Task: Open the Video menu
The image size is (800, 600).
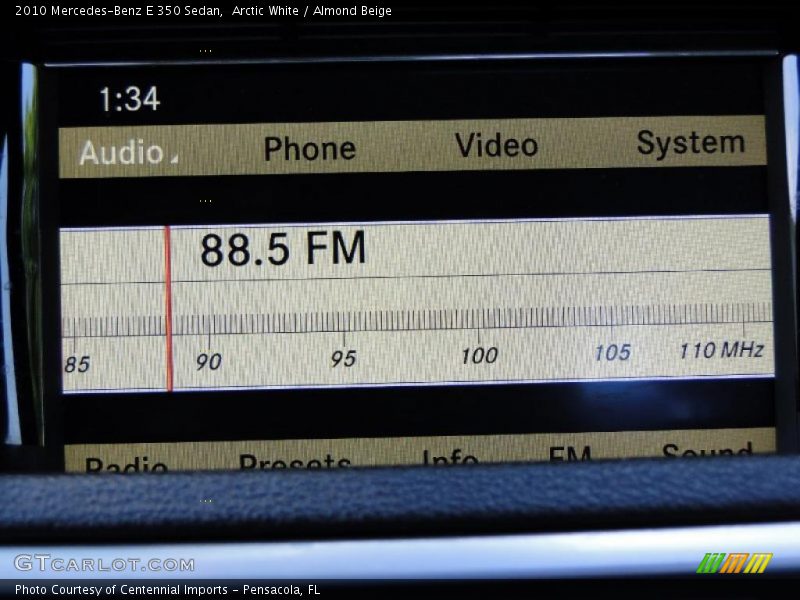Action: 496,145
